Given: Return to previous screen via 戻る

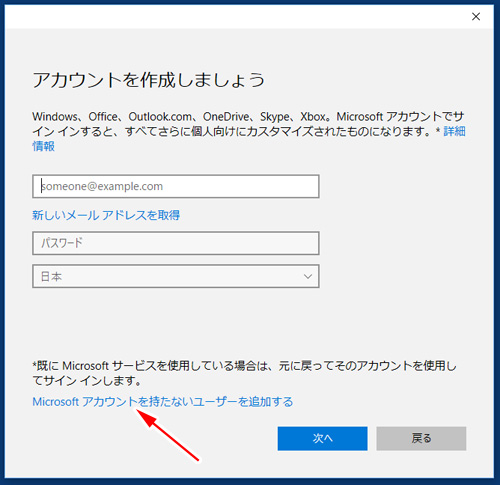Looking at the screenshot, I should coord(421,438).
